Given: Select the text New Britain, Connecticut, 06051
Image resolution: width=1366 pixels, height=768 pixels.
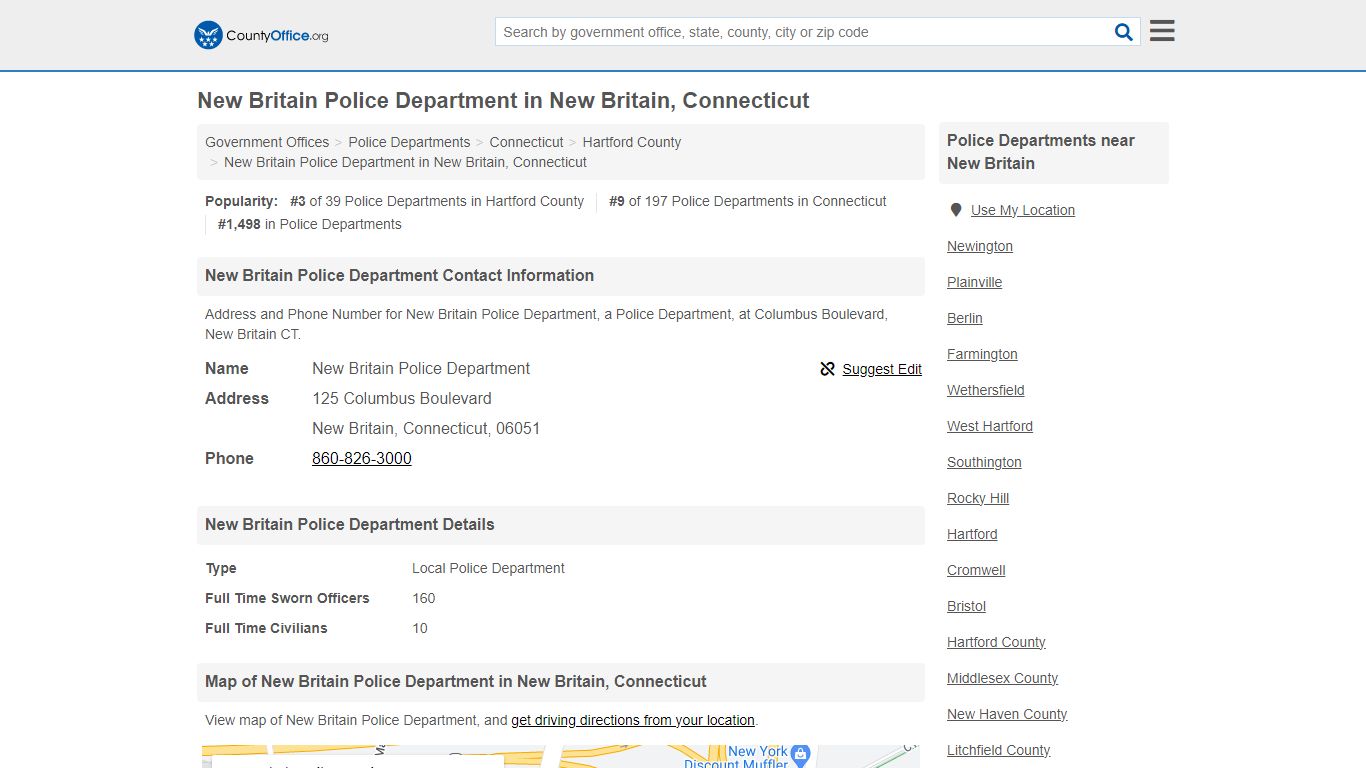Looking at the screenshot, I should (426, 428).
